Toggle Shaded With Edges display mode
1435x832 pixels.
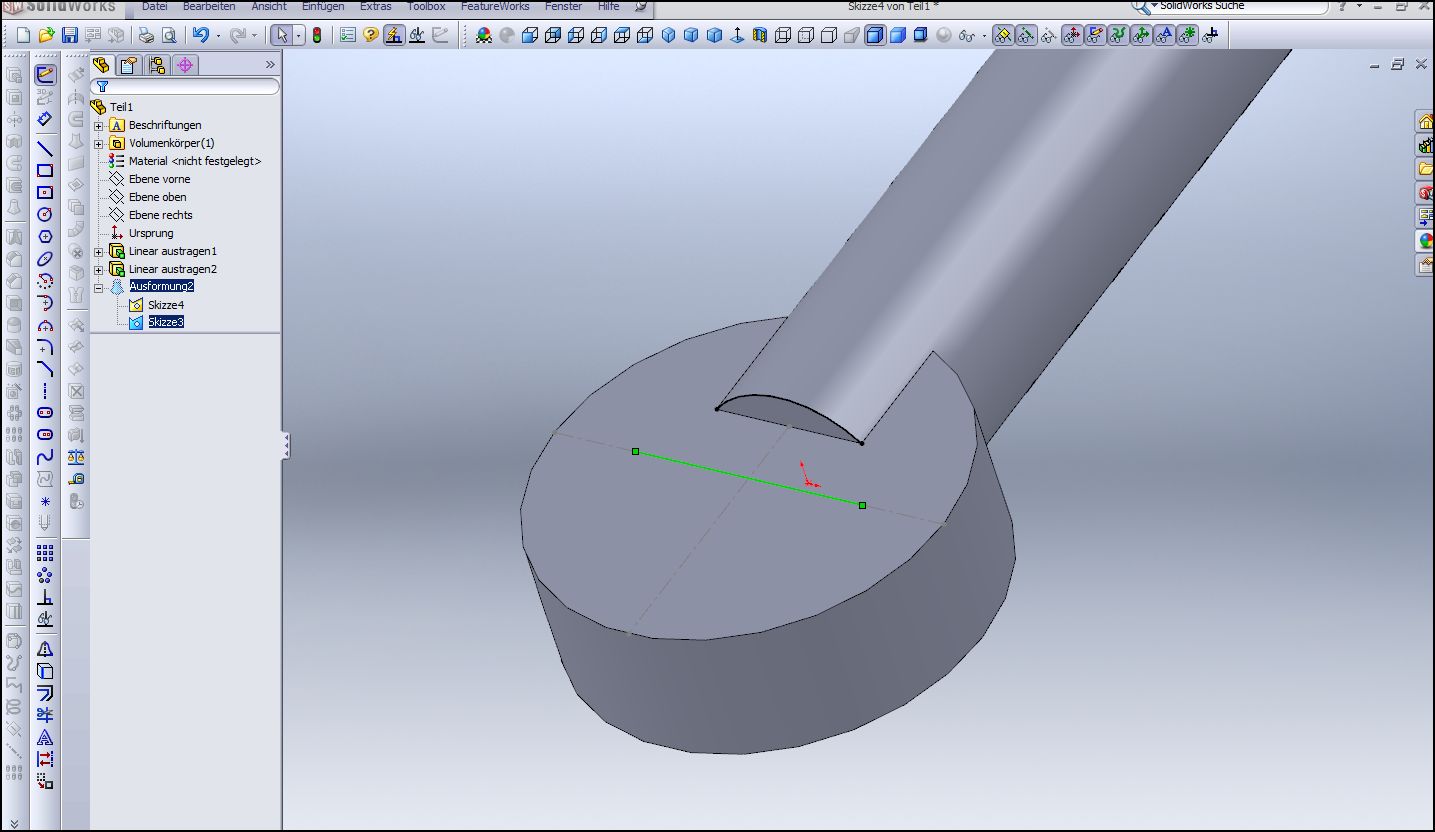pyautogui.click(x=875, y=36)
